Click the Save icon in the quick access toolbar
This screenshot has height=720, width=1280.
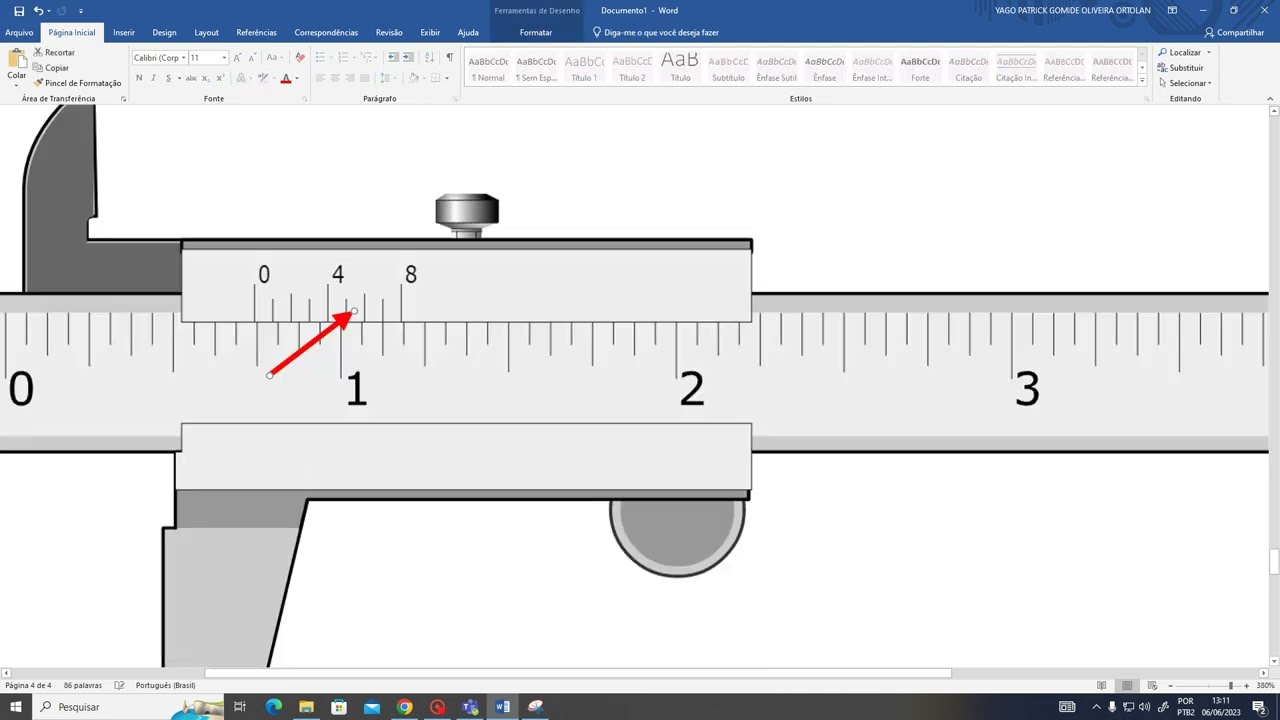(x=19, y=11)
